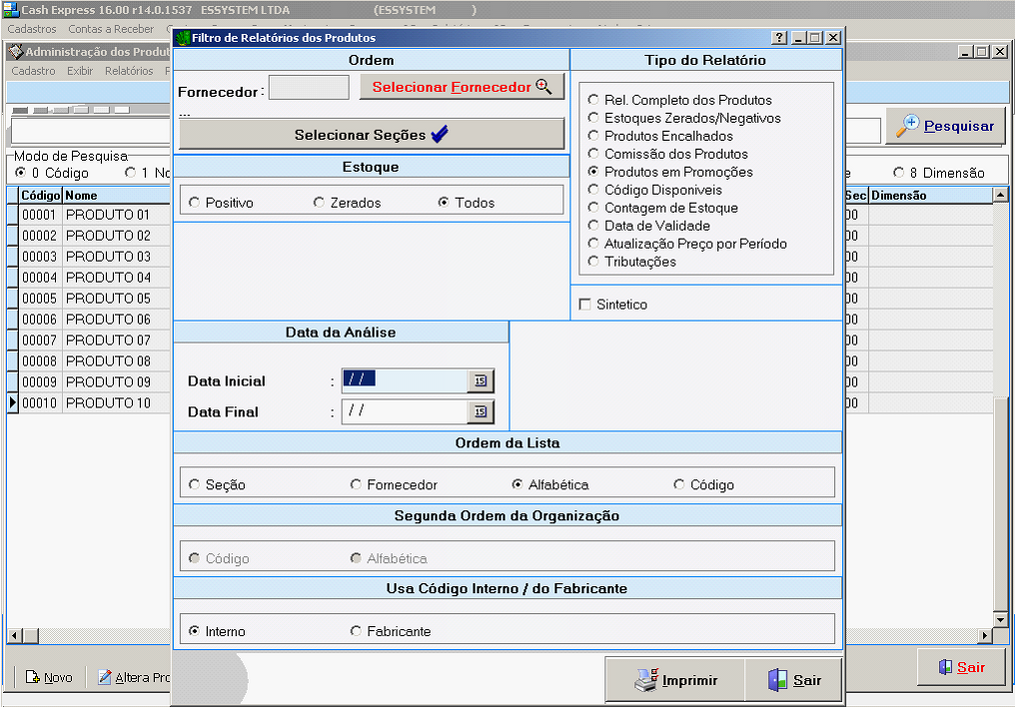The image size is (1016, 708).
Task: Click the blue checkmark on Selecionar Seções
Action: tap(440, 135)
